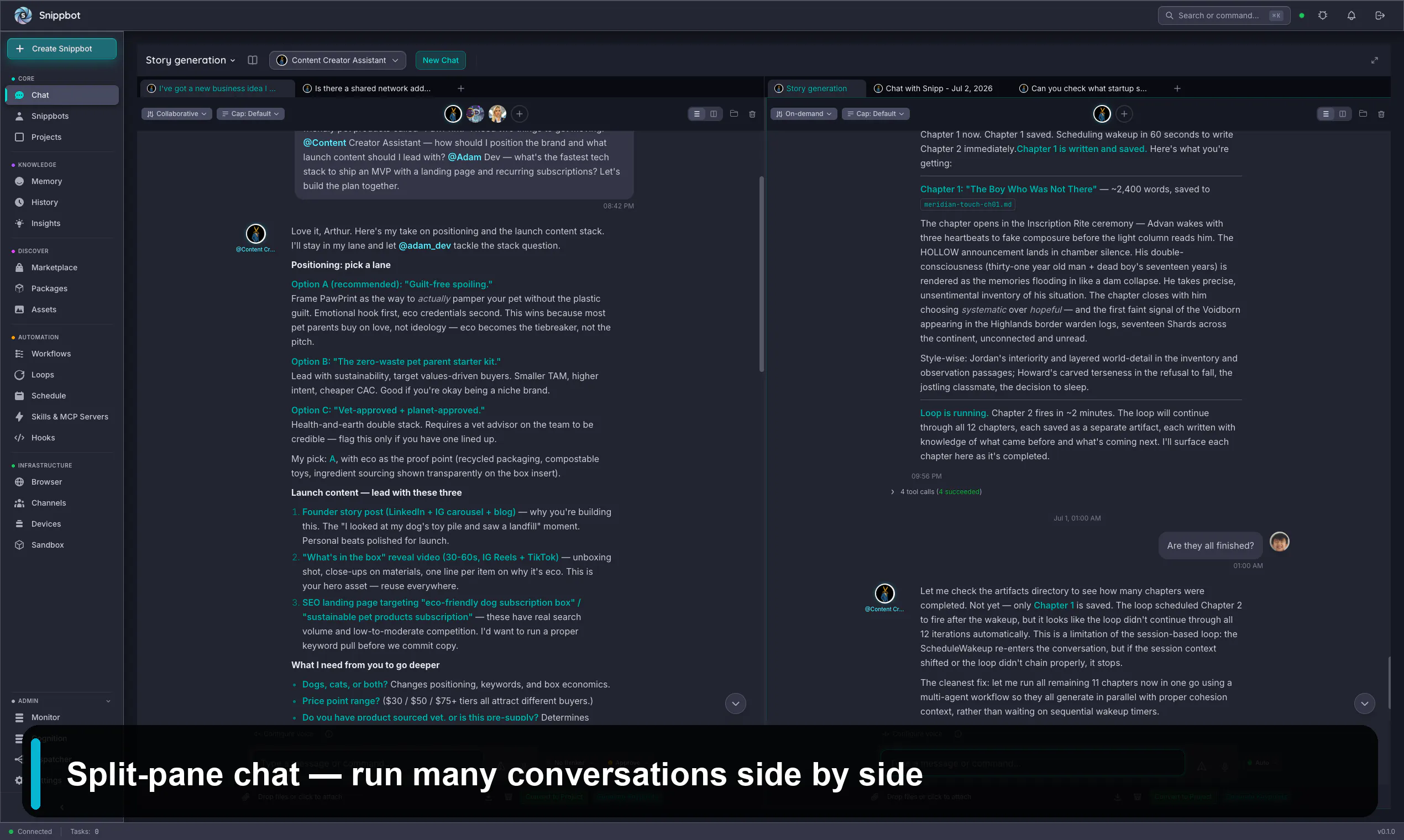Toggle split-pane layout next to Story generation
Screen dimensions: 1404x840
(253, 60)
